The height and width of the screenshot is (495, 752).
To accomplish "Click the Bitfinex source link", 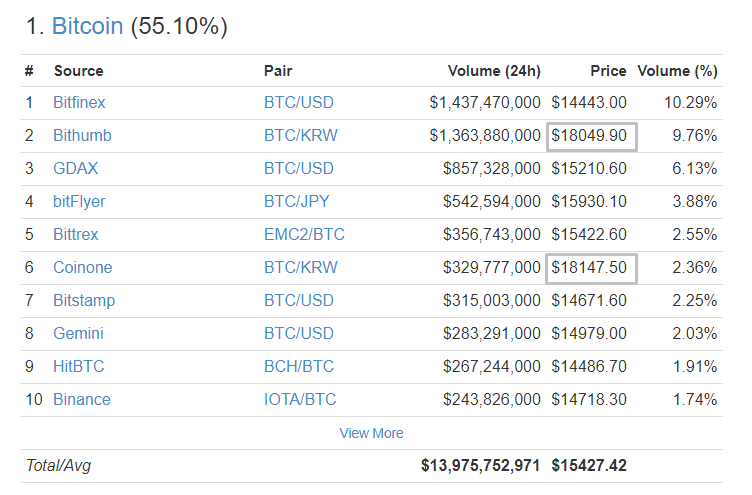I will click(x=79, y=102).
